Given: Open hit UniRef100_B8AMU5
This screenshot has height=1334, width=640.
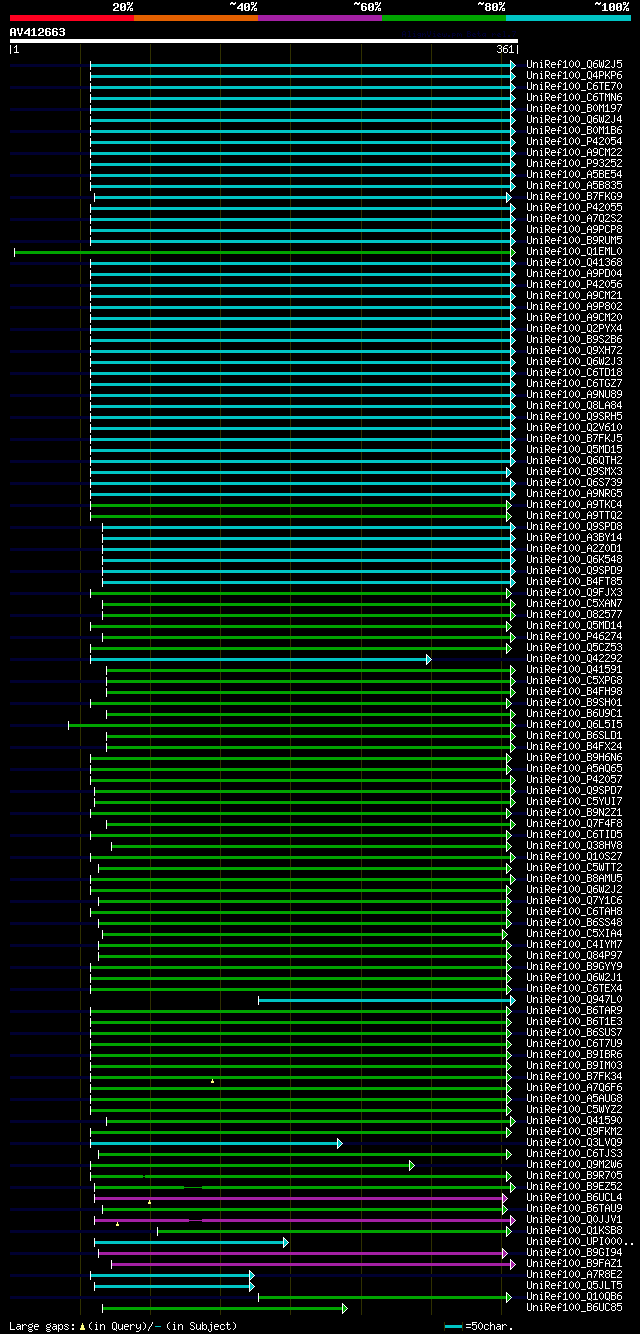Looking at the screenshot, I should 575,879.
